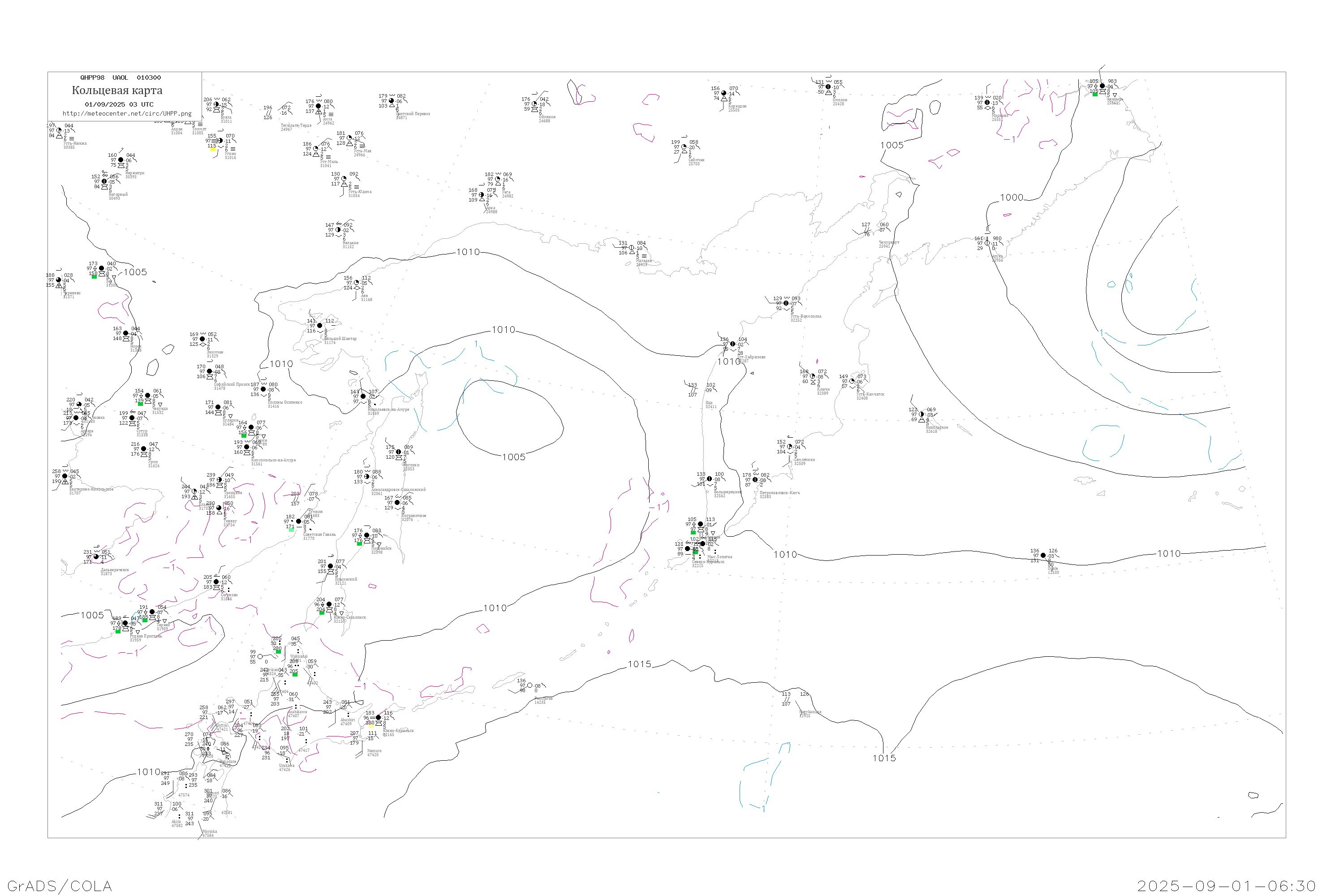Click the Ключи 32389 station circle
Viewport: 1344px width, 896px height.
coord(813,376)
